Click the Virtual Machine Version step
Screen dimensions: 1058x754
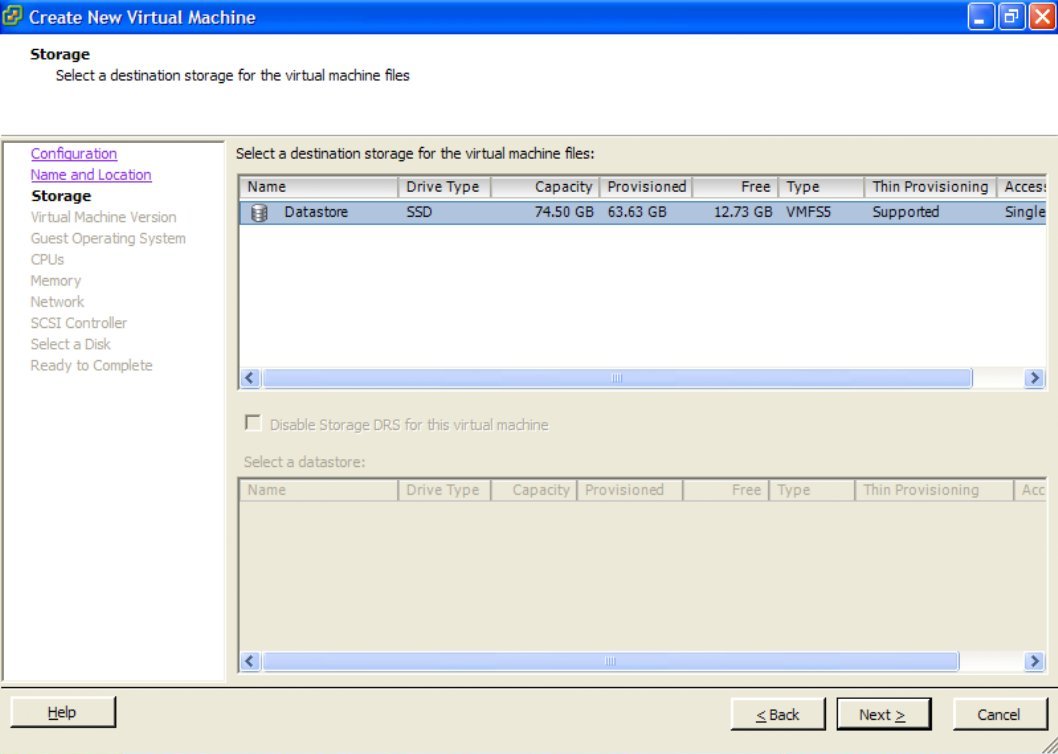point(103,217)
